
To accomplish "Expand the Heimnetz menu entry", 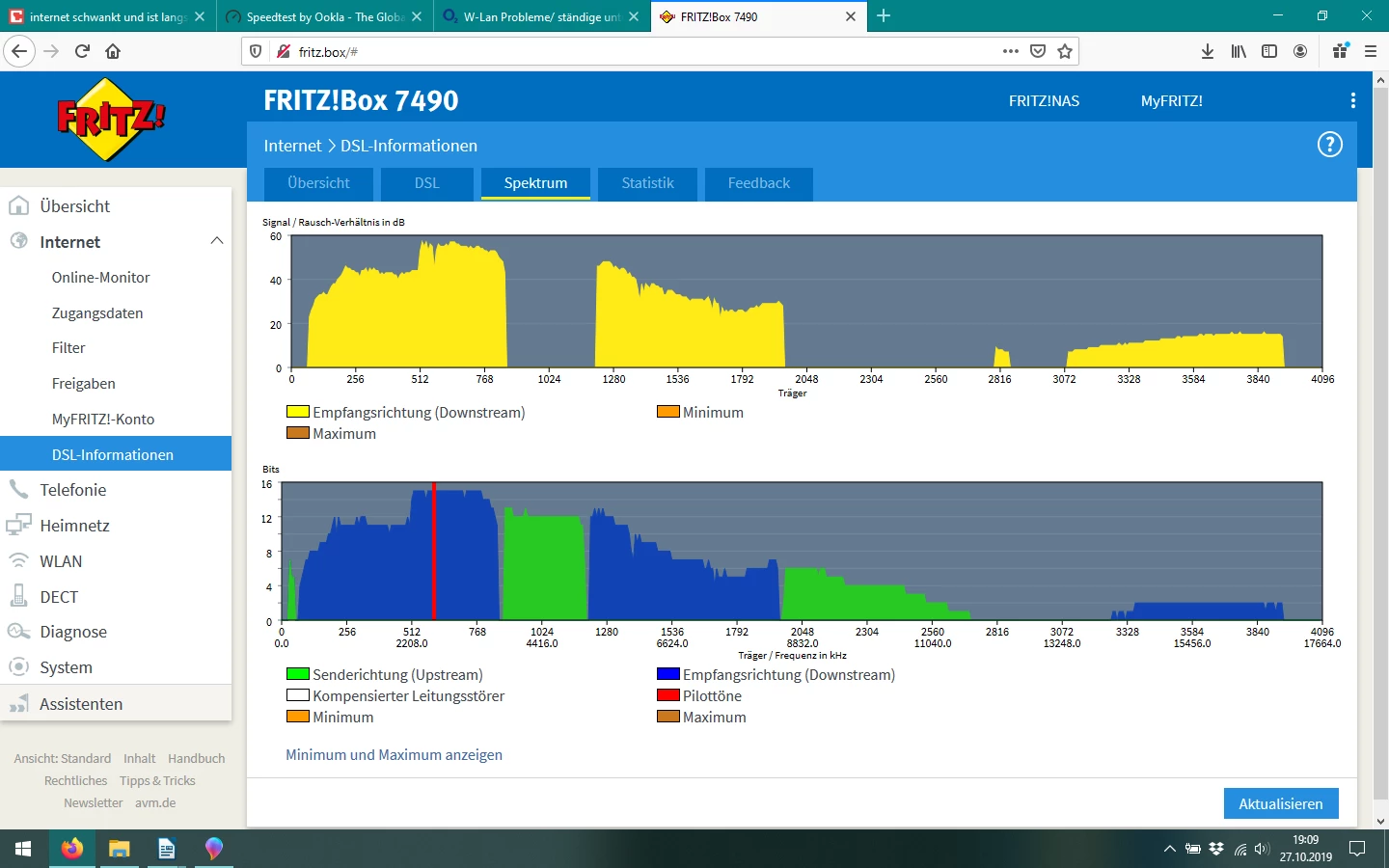I will (x=74, y=526).
